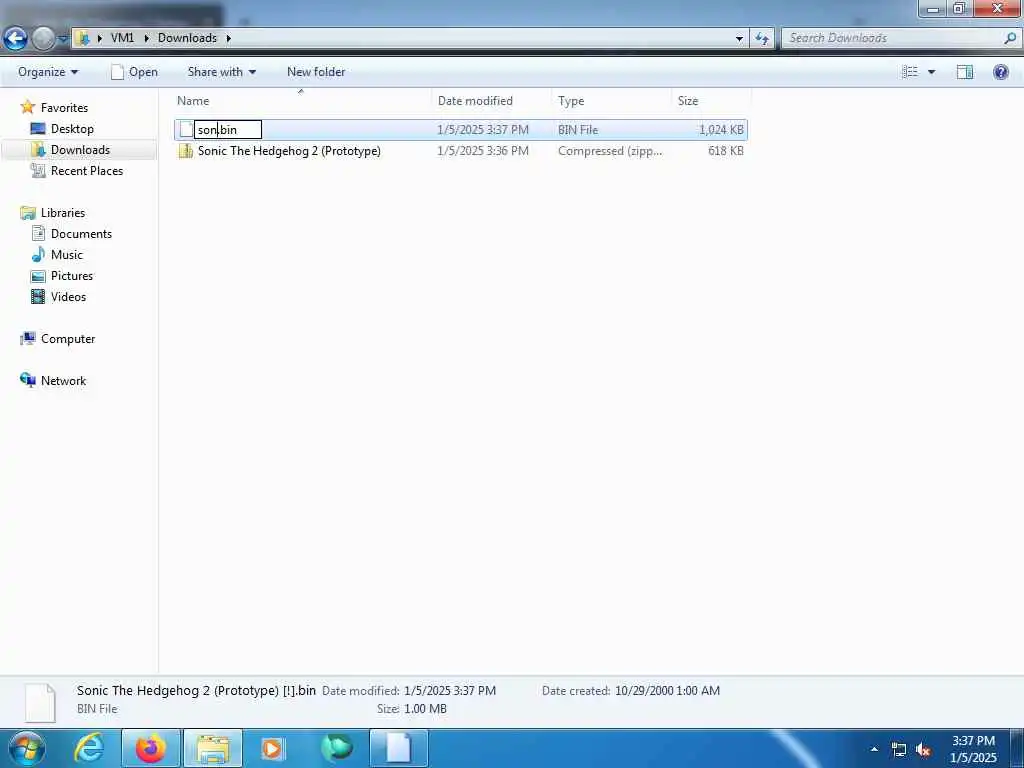The image size is (1024, 768).
Task: Click the folder icon in address bar
Action: (84, 38)
